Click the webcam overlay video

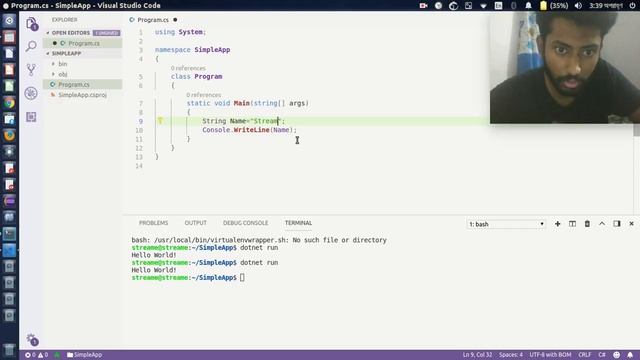point(565,67)
